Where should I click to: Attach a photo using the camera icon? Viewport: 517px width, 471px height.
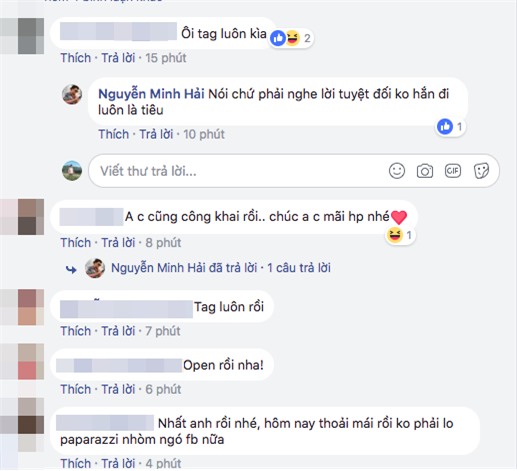425,171
